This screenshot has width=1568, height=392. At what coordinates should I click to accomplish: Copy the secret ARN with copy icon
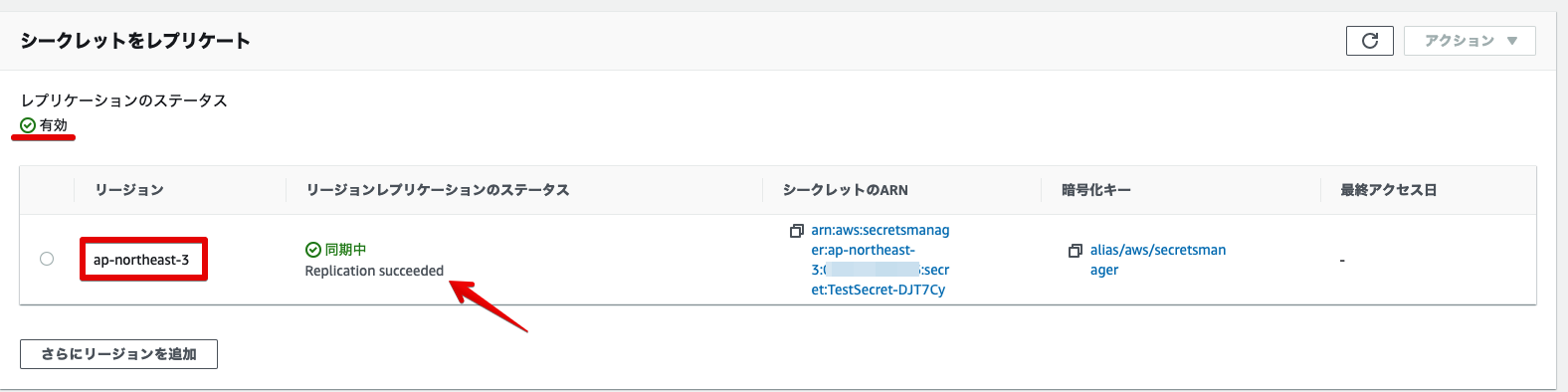coord(796,231)
